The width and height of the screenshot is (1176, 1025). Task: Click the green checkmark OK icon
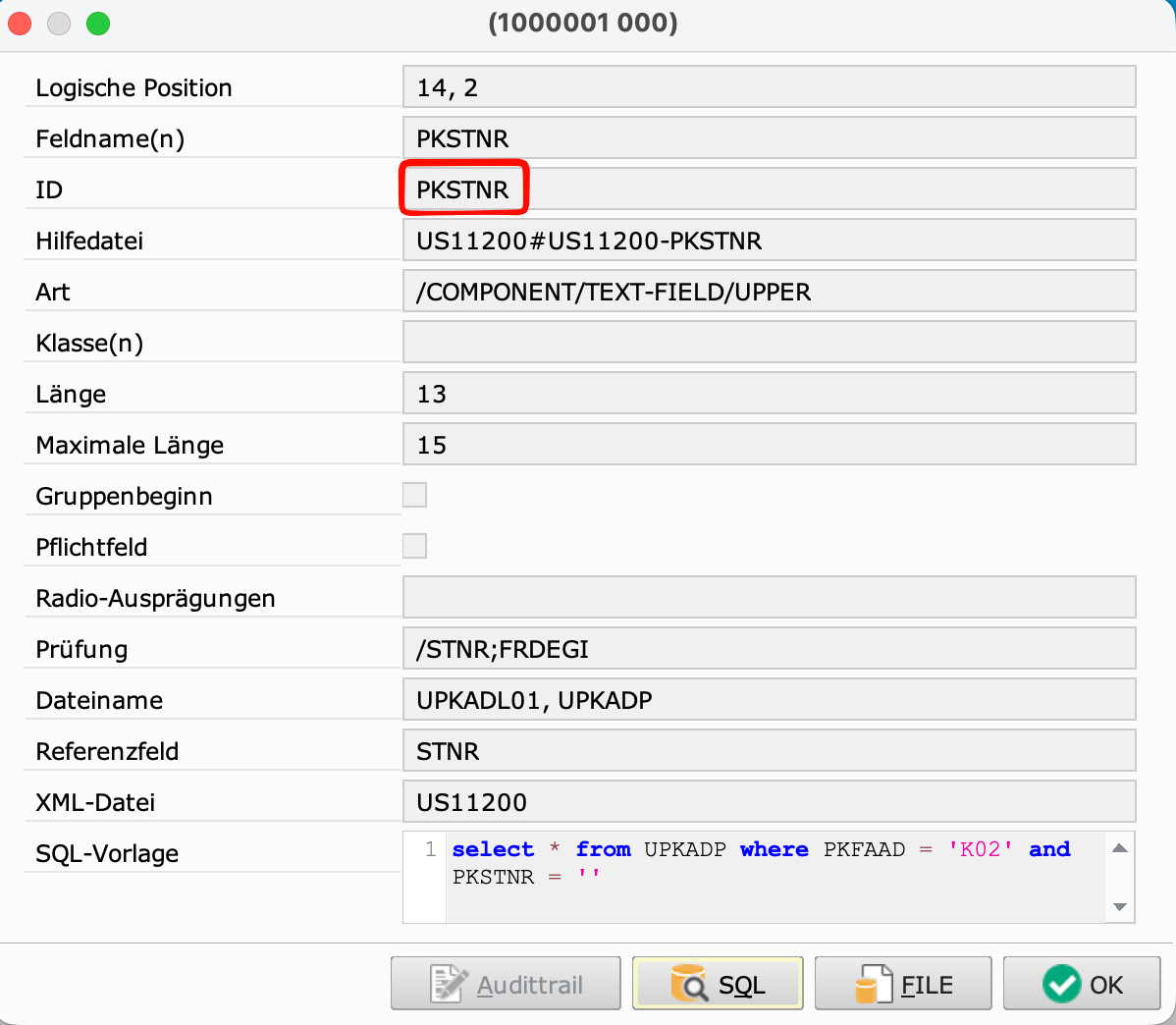point(1061,984)
